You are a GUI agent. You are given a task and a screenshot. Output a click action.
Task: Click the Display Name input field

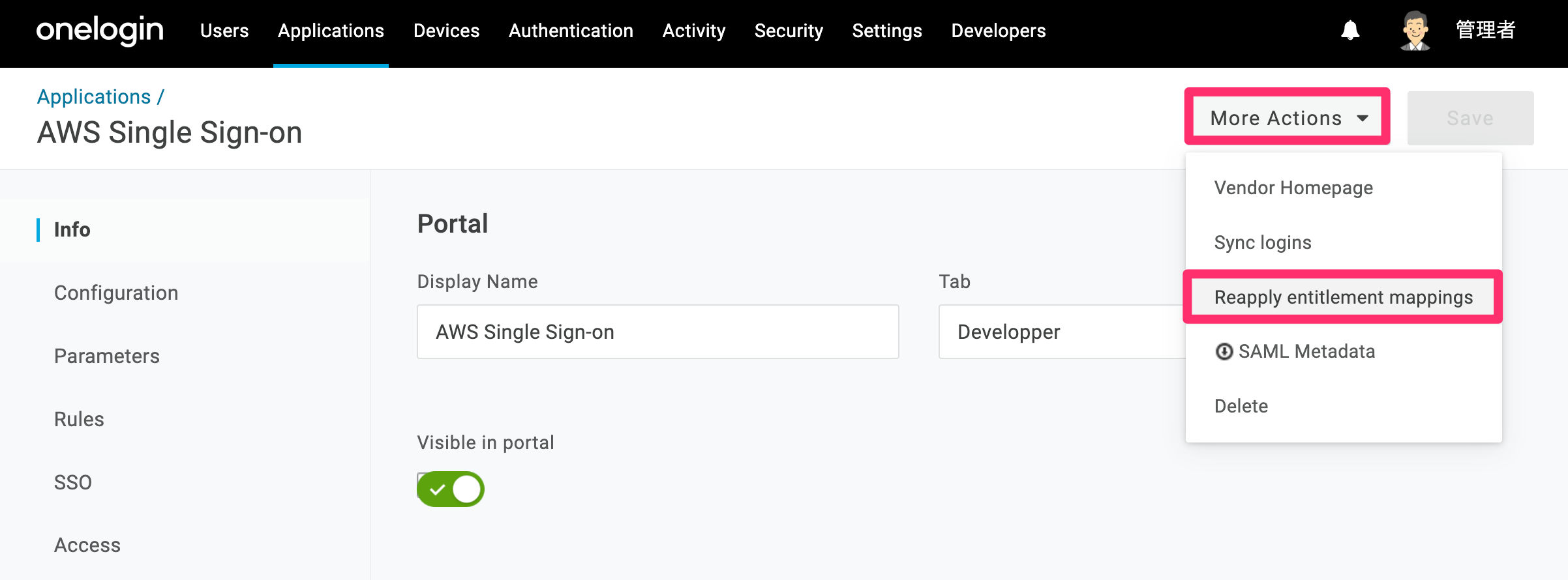657,332
